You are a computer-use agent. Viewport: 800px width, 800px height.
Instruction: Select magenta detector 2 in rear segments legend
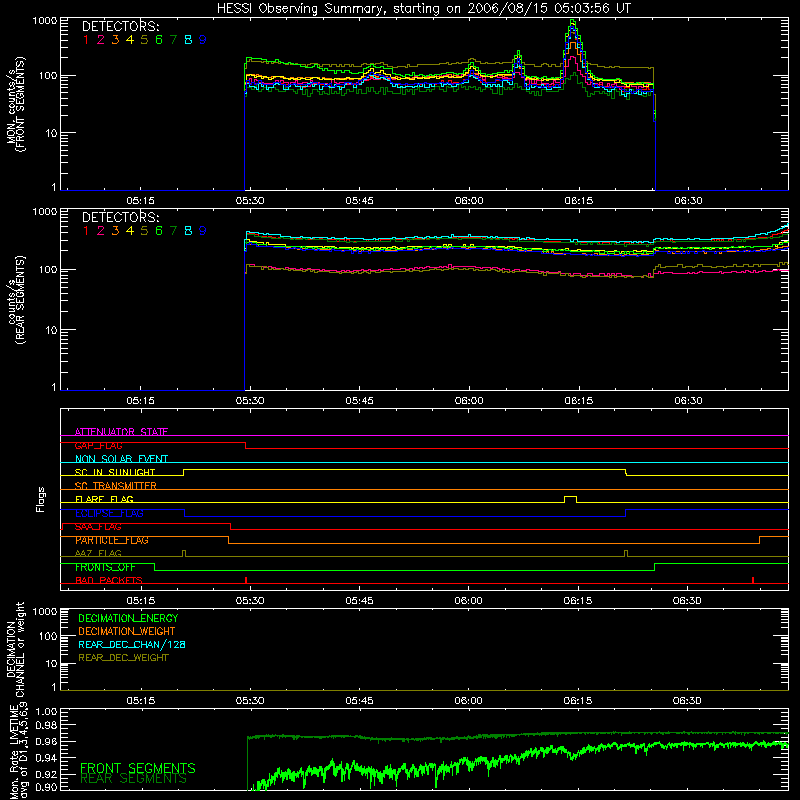point(101,231)
